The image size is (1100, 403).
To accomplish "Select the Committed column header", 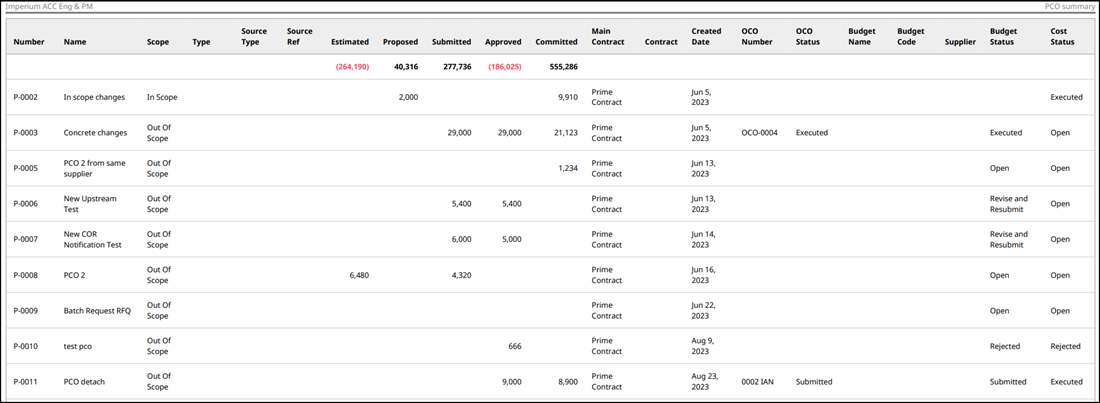I will click(x=556, y=42).
